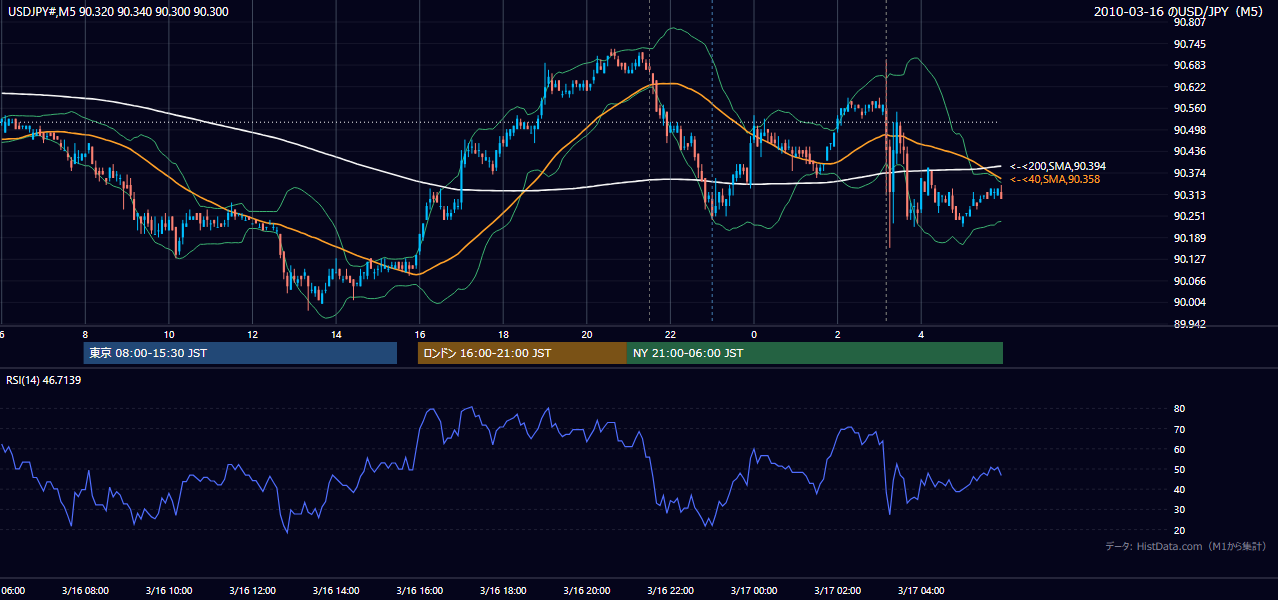Screen dimensions: 1278x600
Task: Click the RSI 50 level label
Action: (1179, 469)
